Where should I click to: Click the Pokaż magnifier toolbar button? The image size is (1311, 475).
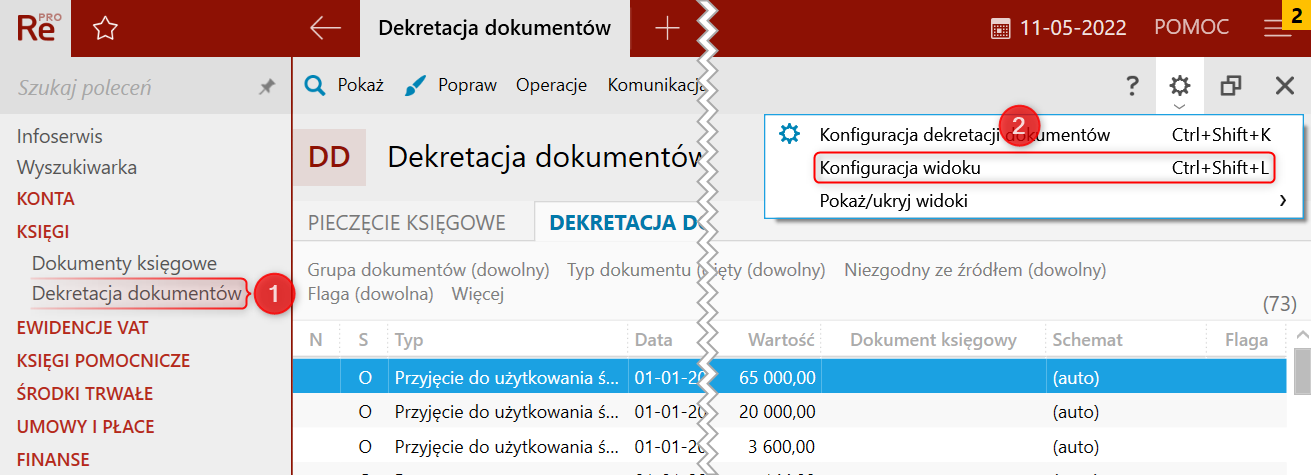(344, 85)
